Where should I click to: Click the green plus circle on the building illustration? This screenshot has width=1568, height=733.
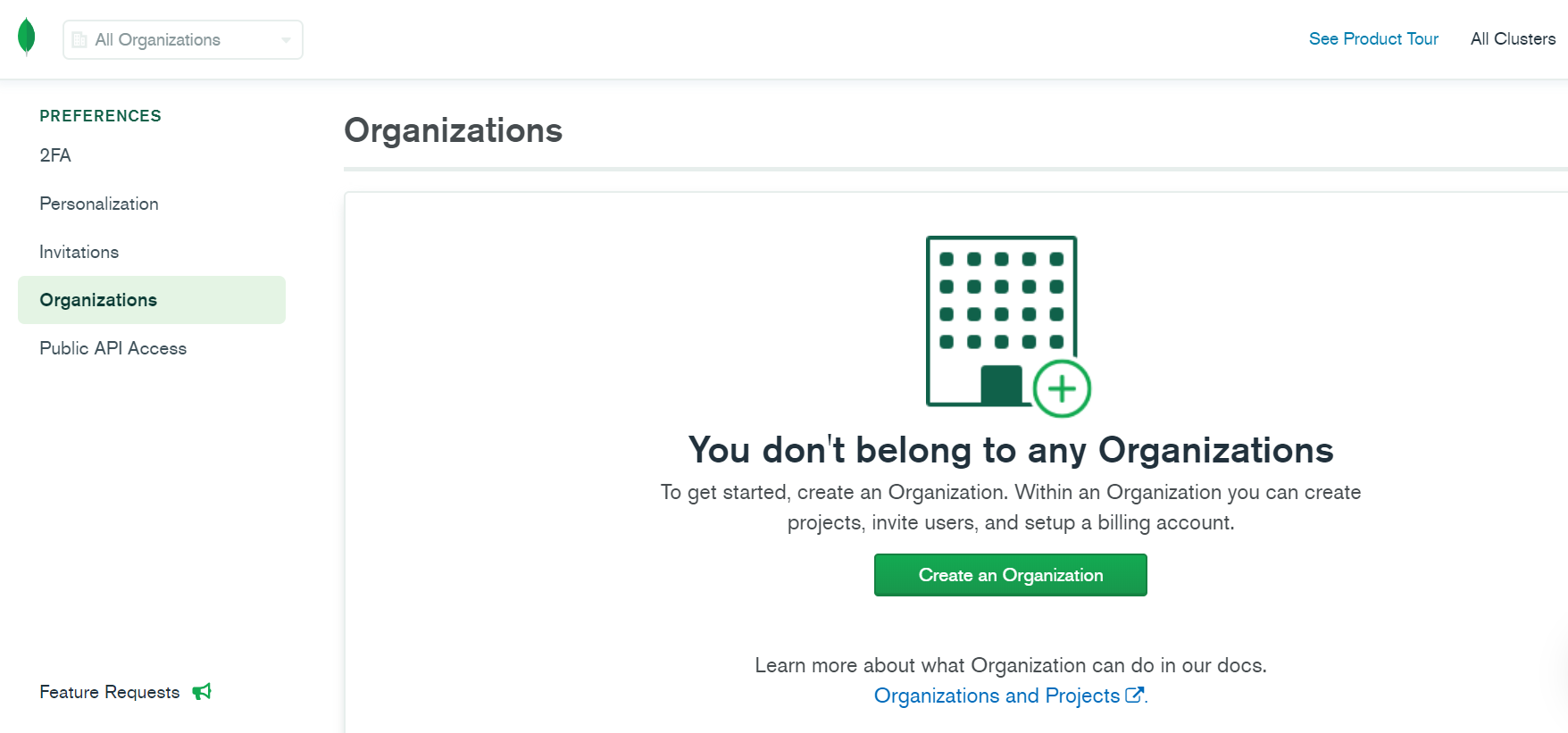pos(1062,389)
